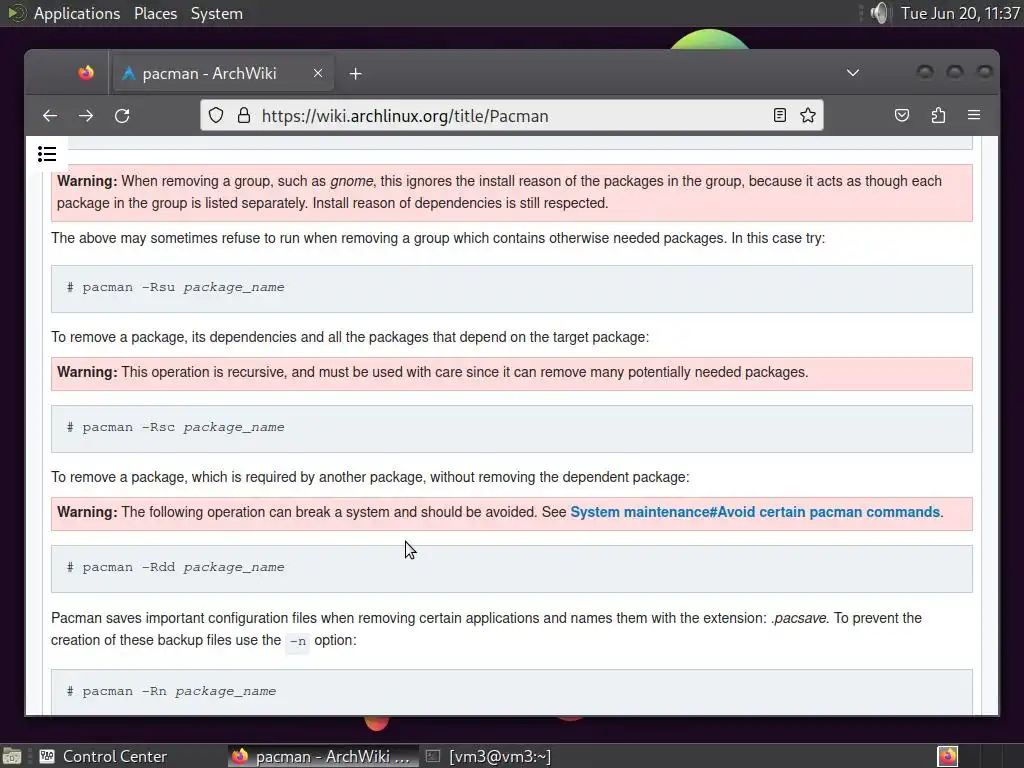The image size is (1024, 768).
Task: Bookmark this page with star icon
Action: coord(808,116)
